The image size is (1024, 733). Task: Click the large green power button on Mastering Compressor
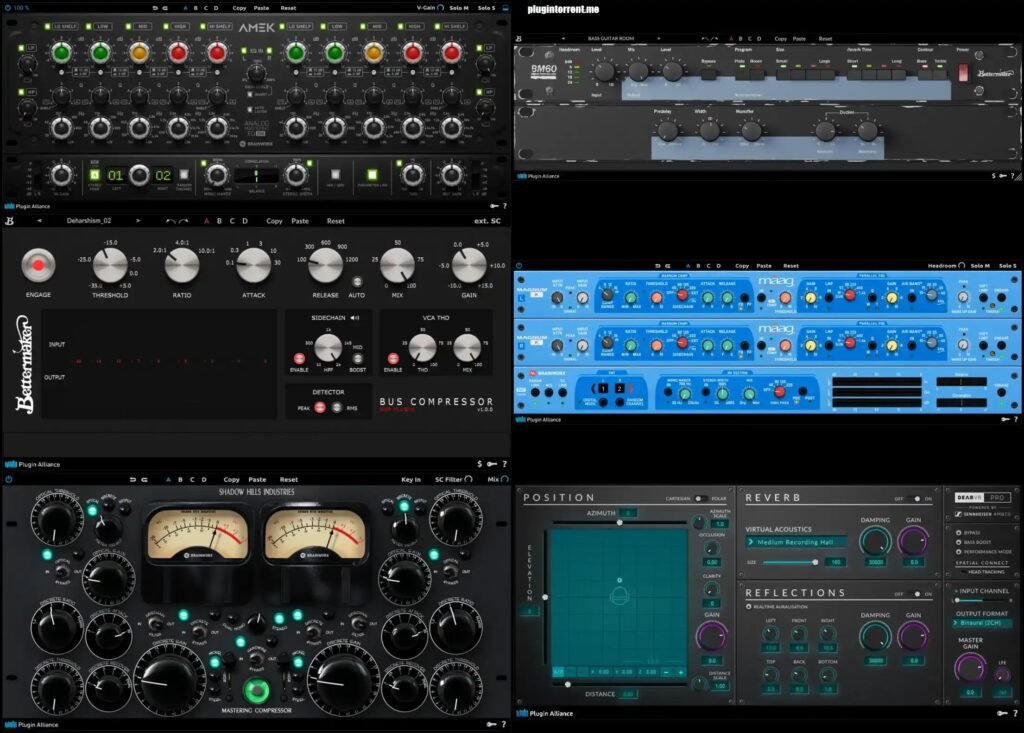[x=256, y=690]
